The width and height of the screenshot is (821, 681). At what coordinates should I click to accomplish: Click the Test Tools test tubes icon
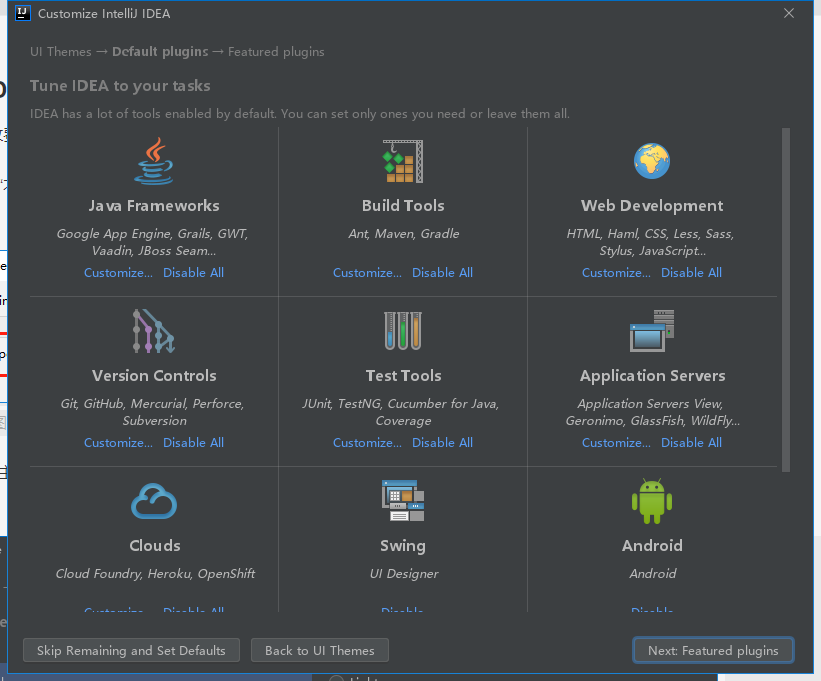(403, 331)
